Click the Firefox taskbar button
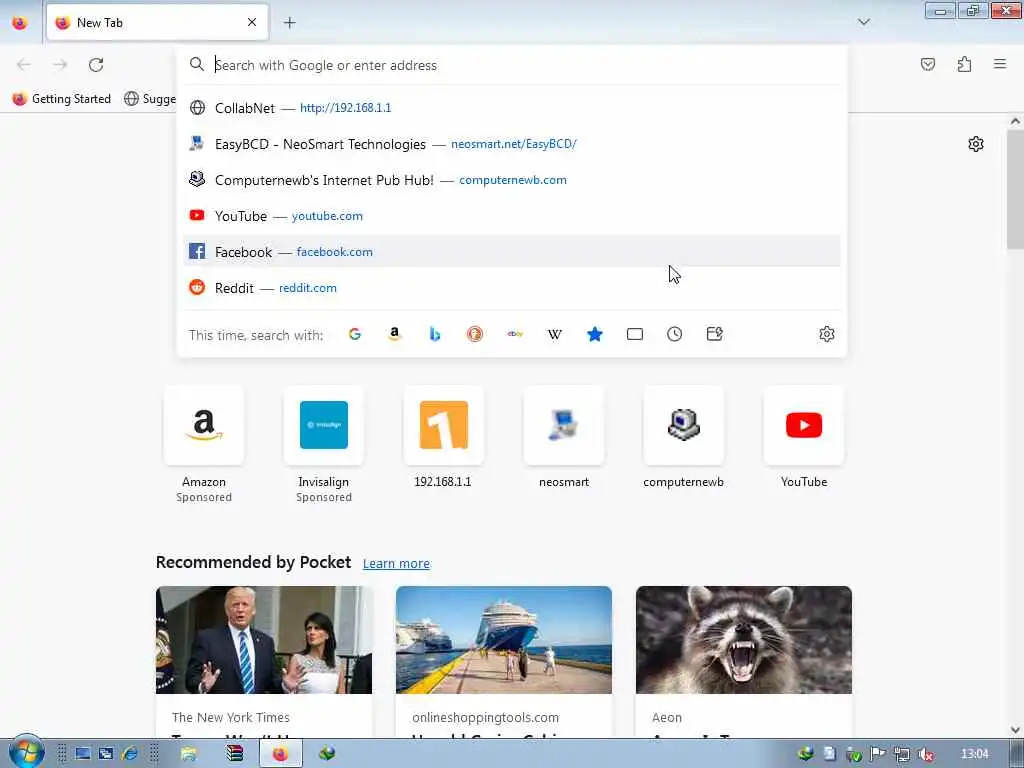This screenshot has height=768, width=1024. coord(281,754)
